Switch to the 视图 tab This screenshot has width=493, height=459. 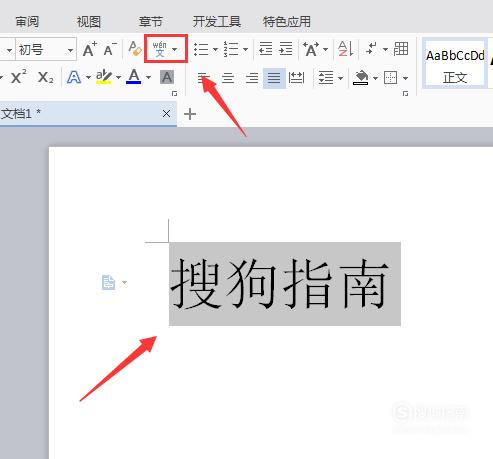pos(89,22)
